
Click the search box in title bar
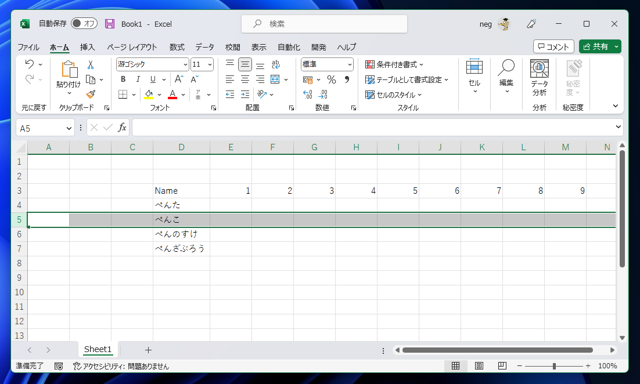[324, 24]
